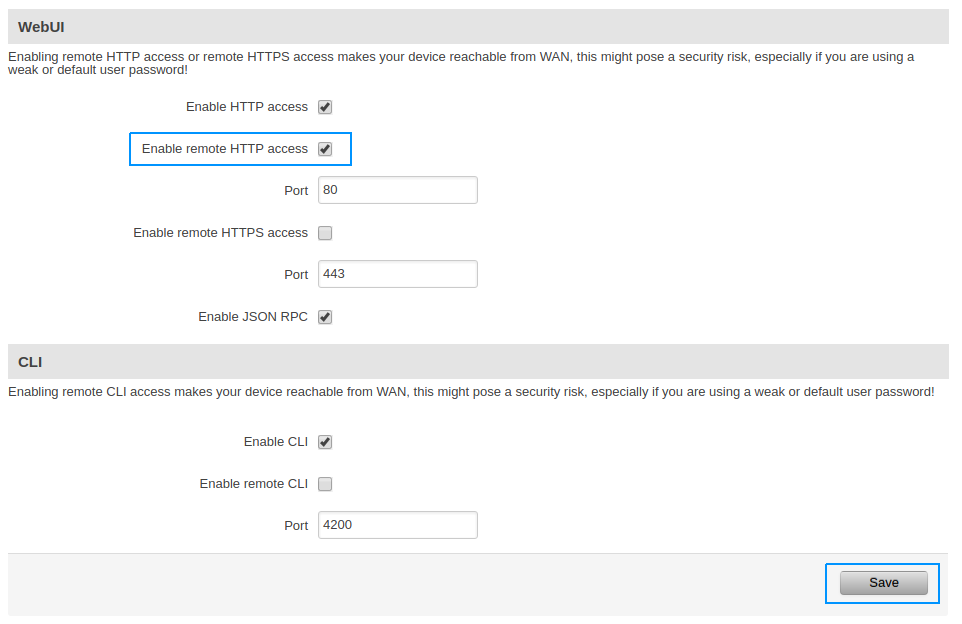Click the CLI section header
This screenshot has height=624, width=962.
30,362
